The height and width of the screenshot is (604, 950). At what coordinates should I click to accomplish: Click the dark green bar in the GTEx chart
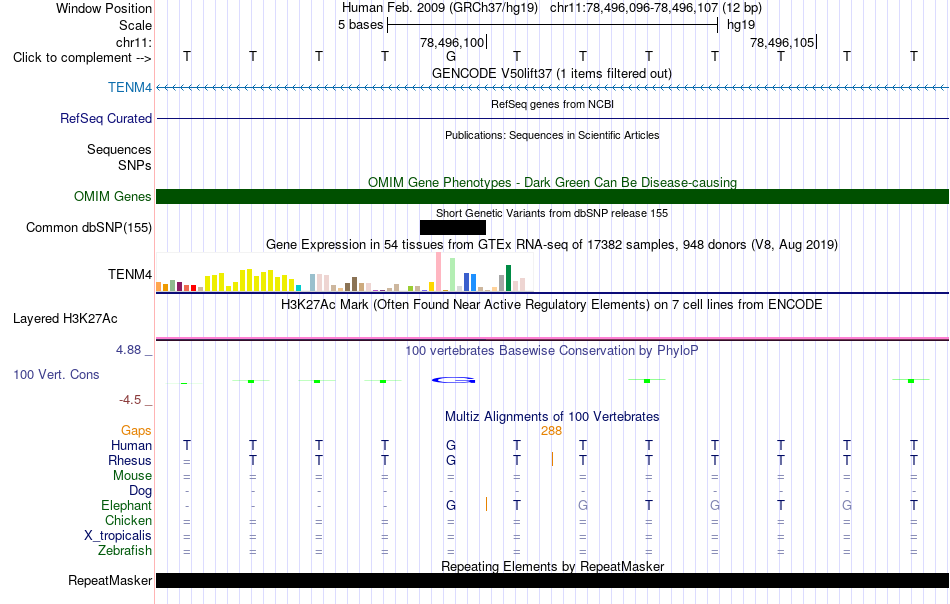click(508, 278)
